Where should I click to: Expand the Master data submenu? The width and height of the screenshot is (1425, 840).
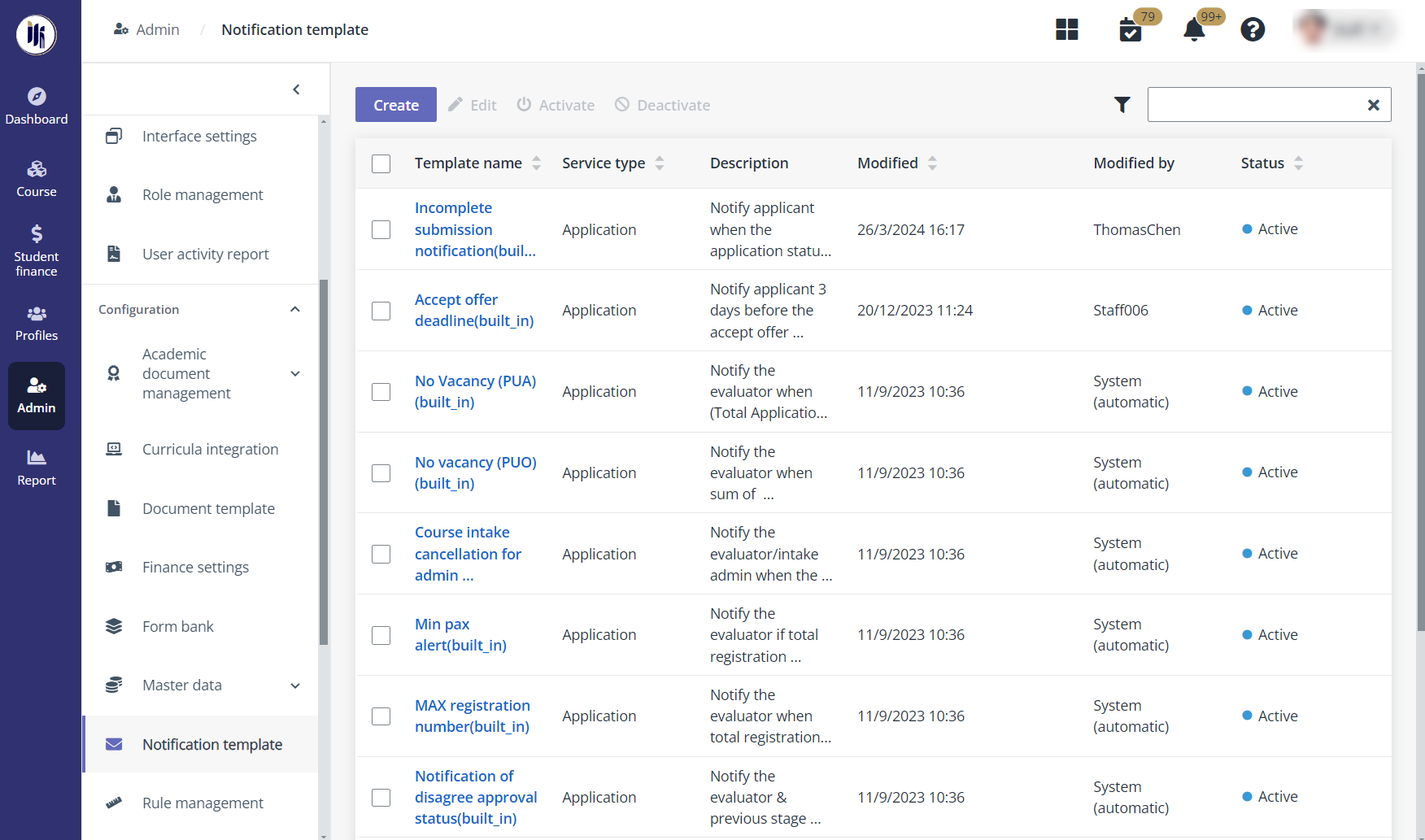295,685
